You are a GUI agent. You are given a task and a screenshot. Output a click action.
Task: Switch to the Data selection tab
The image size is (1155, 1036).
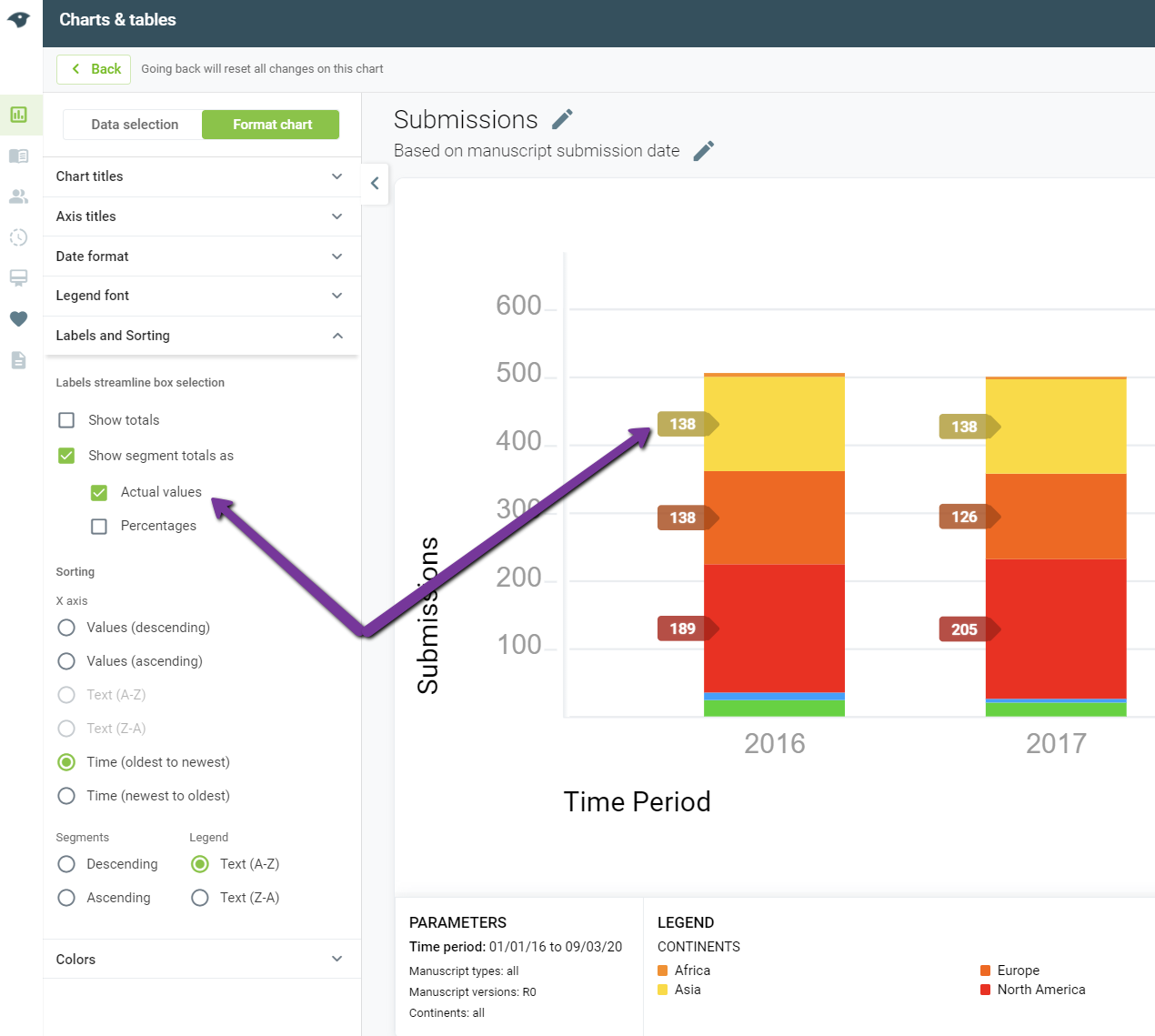pos(135,125)
